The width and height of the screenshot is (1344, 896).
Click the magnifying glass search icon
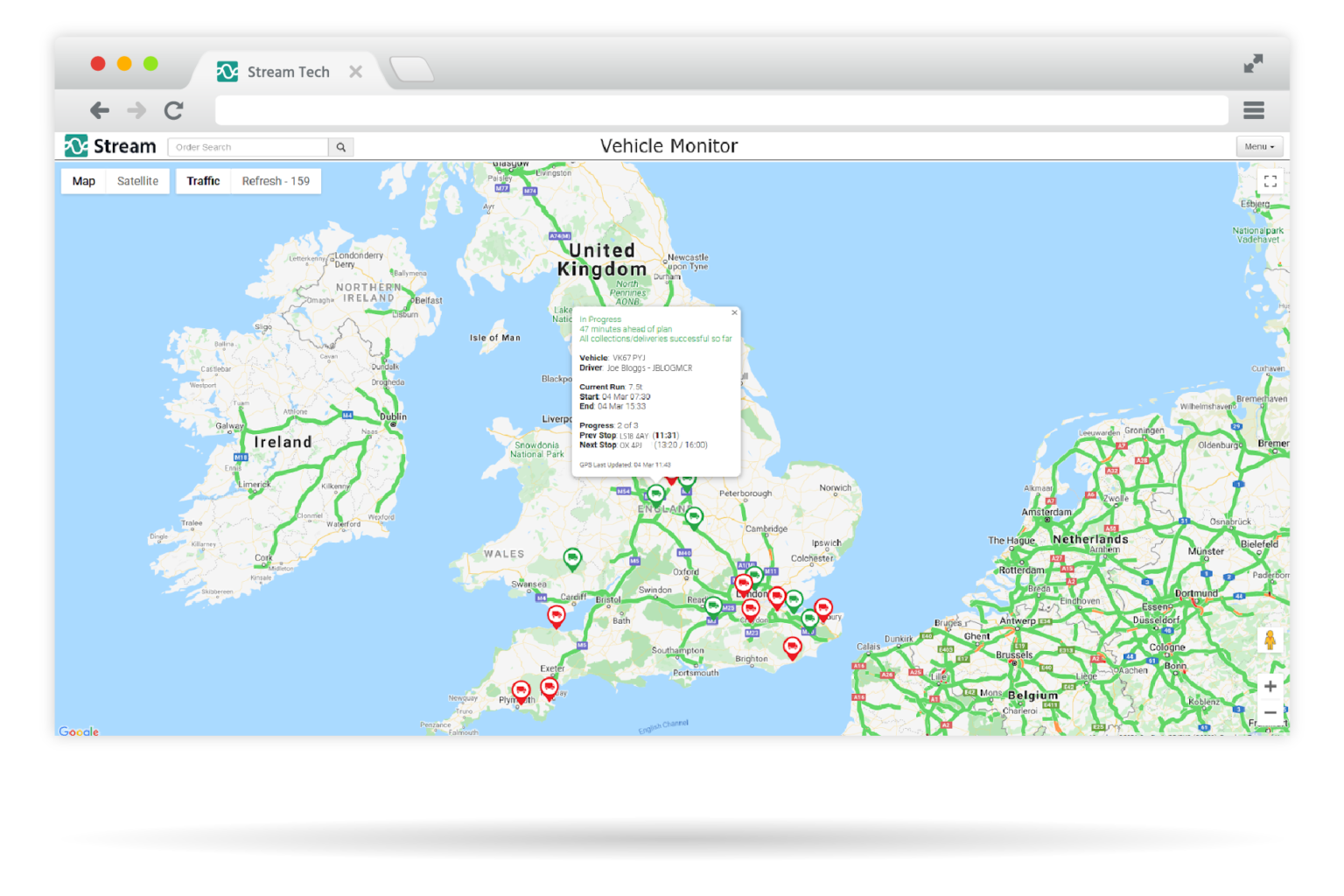[340, 146]
